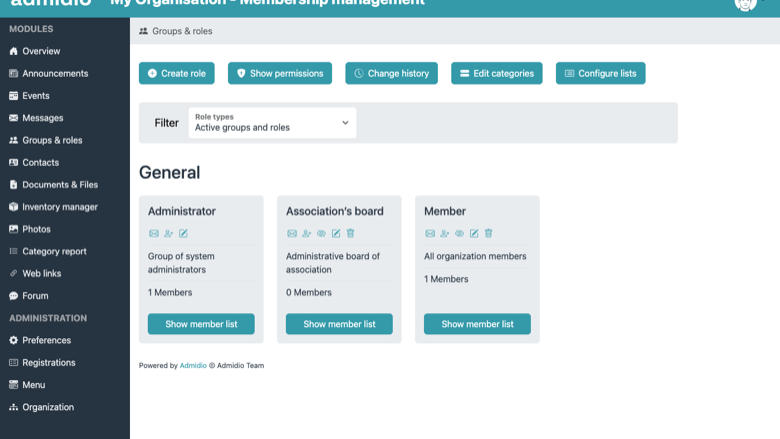
Task: Click the Organization hierarchy icon
Action: click(13, 407)
